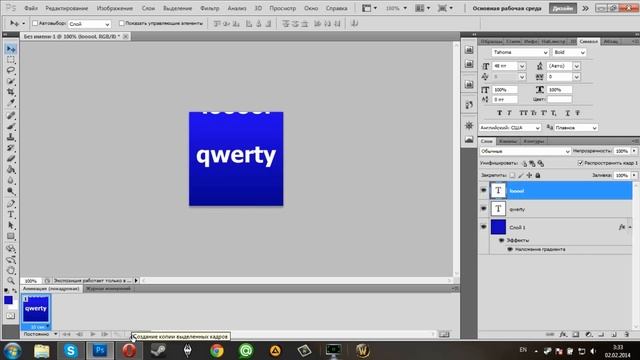Open the Редактирование menu
This screenshot has width=640, height=360.
pos(67,8)
